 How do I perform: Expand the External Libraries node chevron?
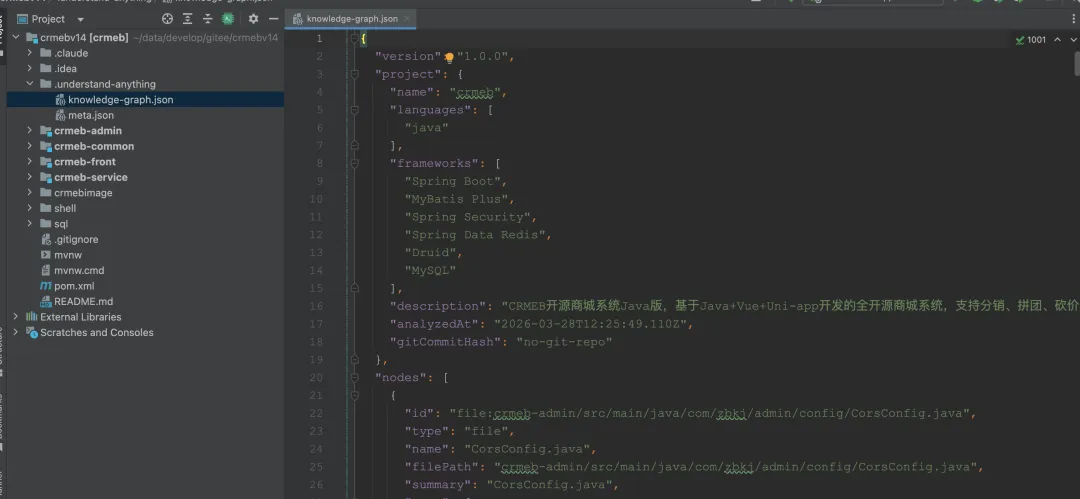click(16, 316)
